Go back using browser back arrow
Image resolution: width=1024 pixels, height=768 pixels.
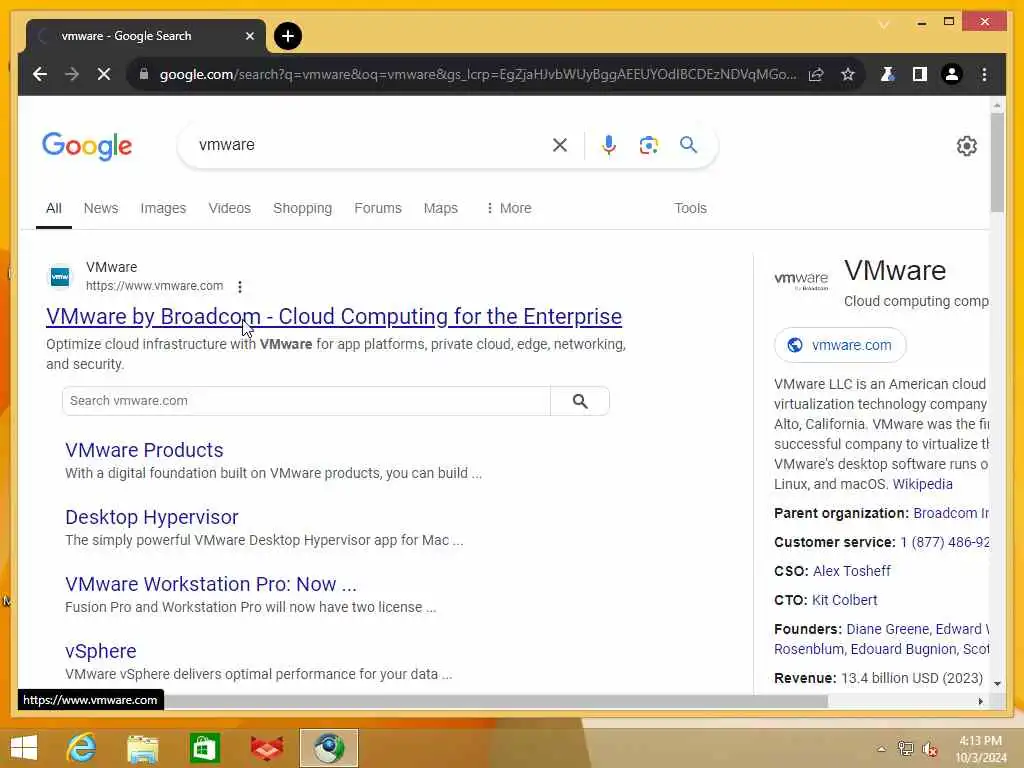40,74
